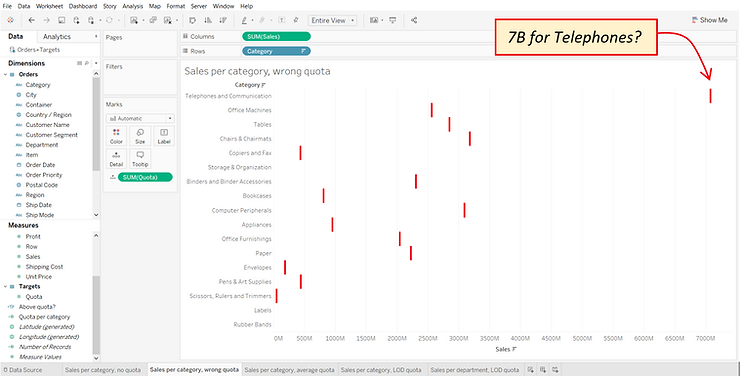This screenshot has height=376, width=740.
Task: Click the Highlight pen toolbar icon
Action: (244, 20)
